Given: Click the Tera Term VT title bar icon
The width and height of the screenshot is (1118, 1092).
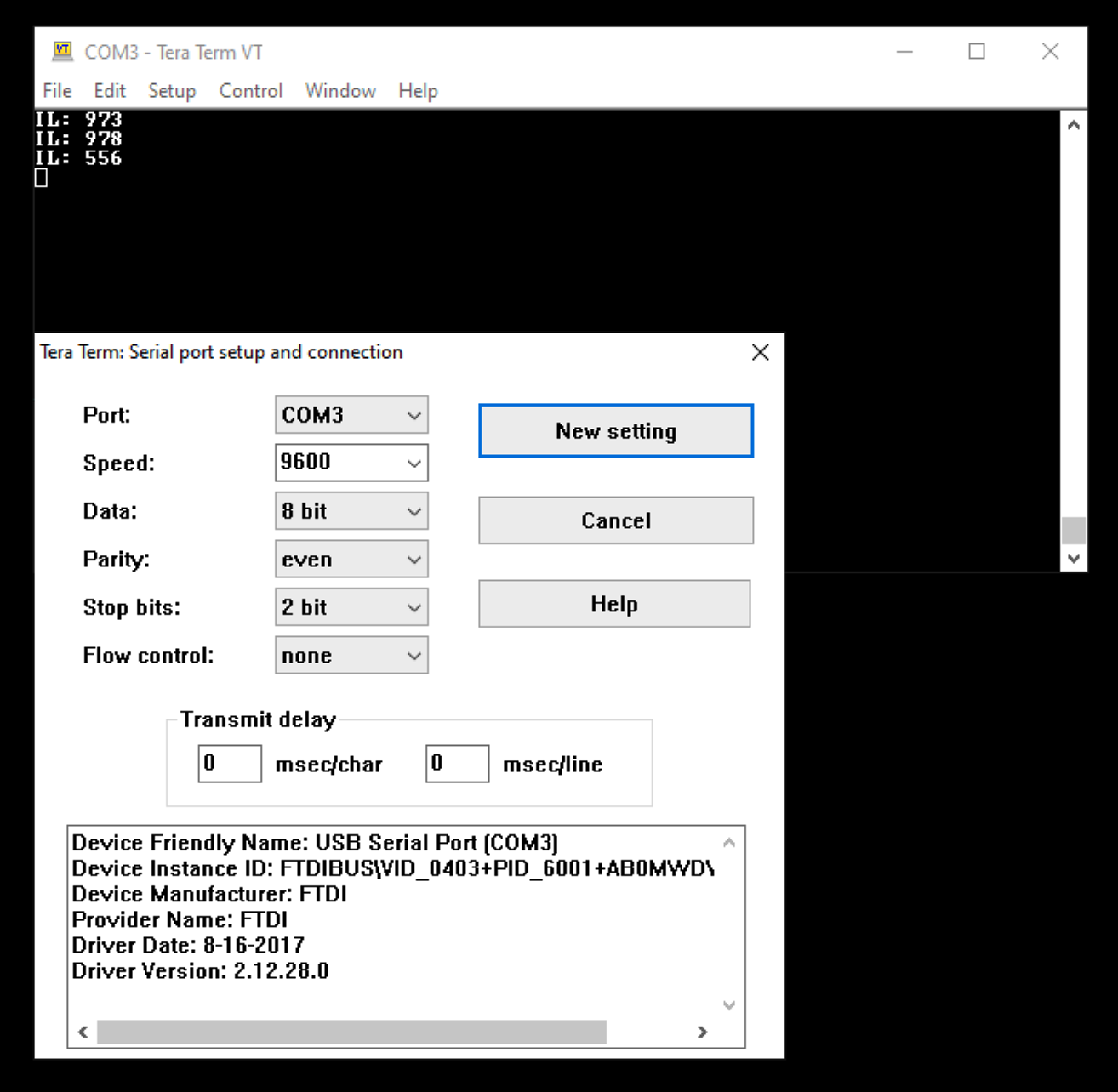Looking at the screenshot, I should (x=62, y=51).
